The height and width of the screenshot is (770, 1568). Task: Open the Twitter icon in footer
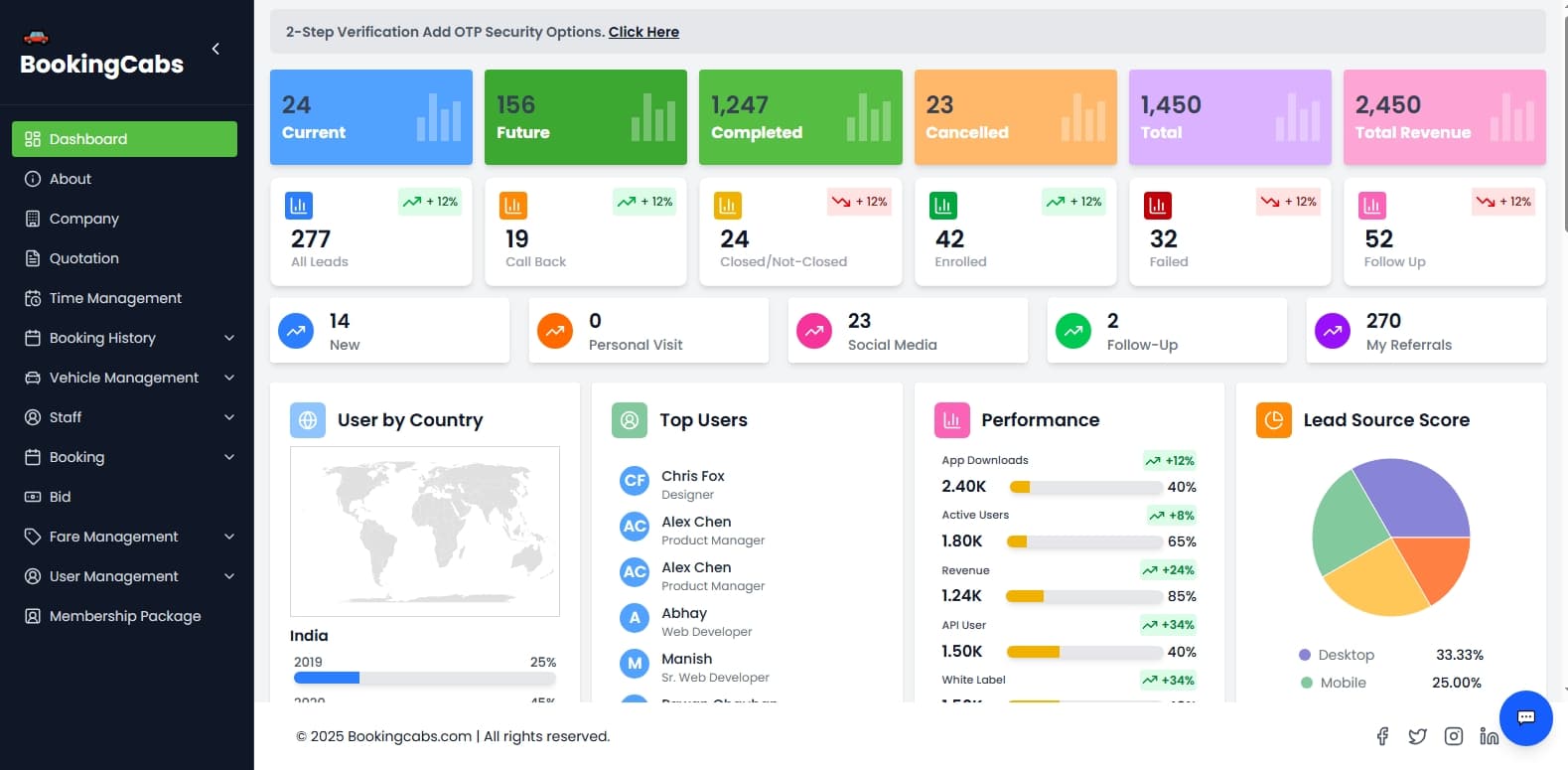(x=1417, y=736)
